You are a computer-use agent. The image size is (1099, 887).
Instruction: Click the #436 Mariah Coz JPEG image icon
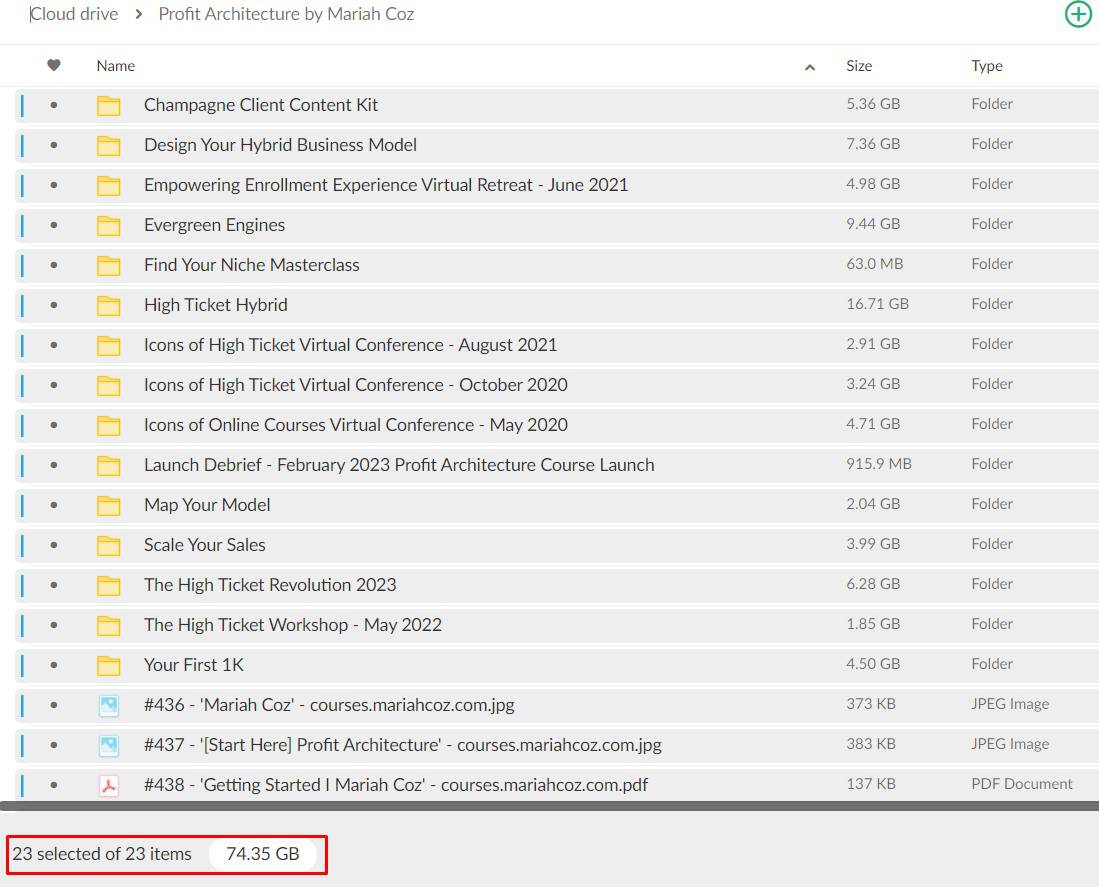108,706
